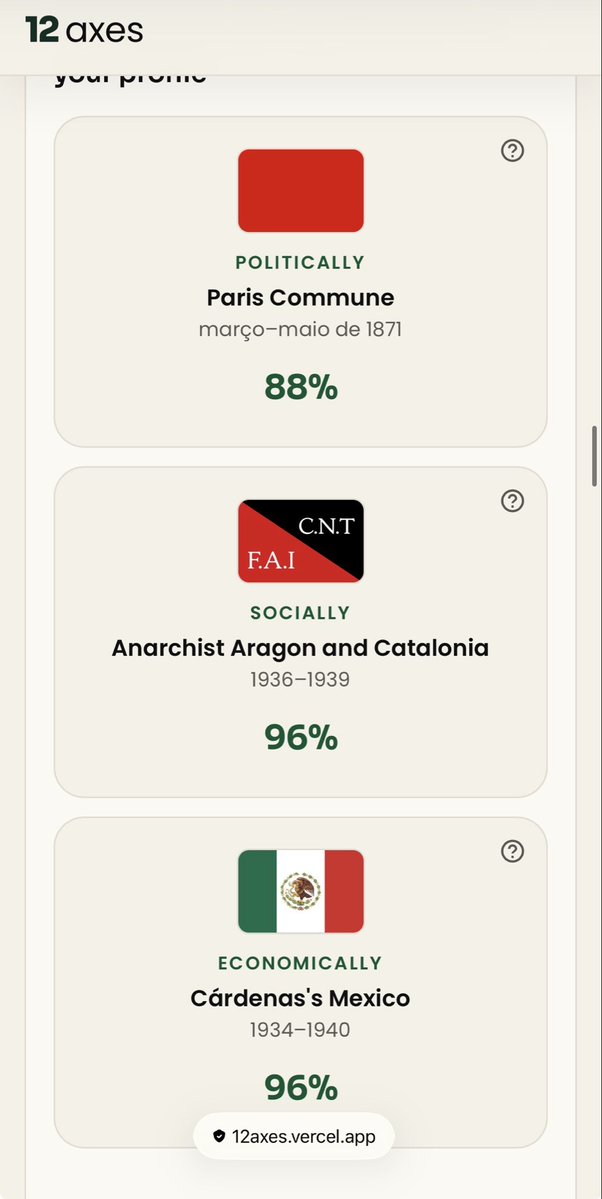The height and width of the screenshot is (1199, 602).
Task: Click the 1936–1939 date text
Action: pyautogui.click(x=301, y=679)
